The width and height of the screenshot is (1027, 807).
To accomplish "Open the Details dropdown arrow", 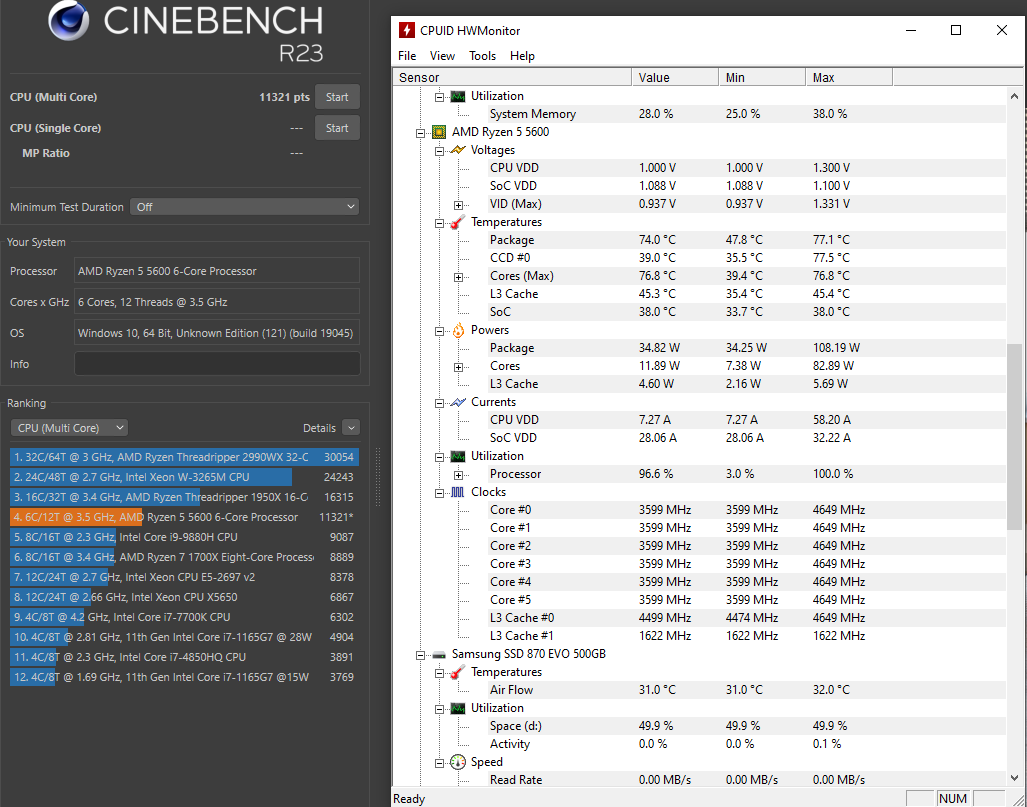I will pyautogui.click(x=351, y=428).
